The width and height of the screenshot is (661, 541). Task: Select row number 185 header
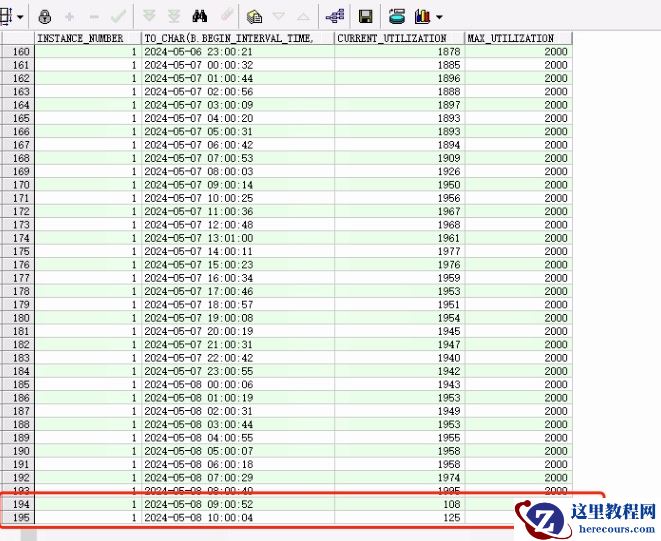17,385
